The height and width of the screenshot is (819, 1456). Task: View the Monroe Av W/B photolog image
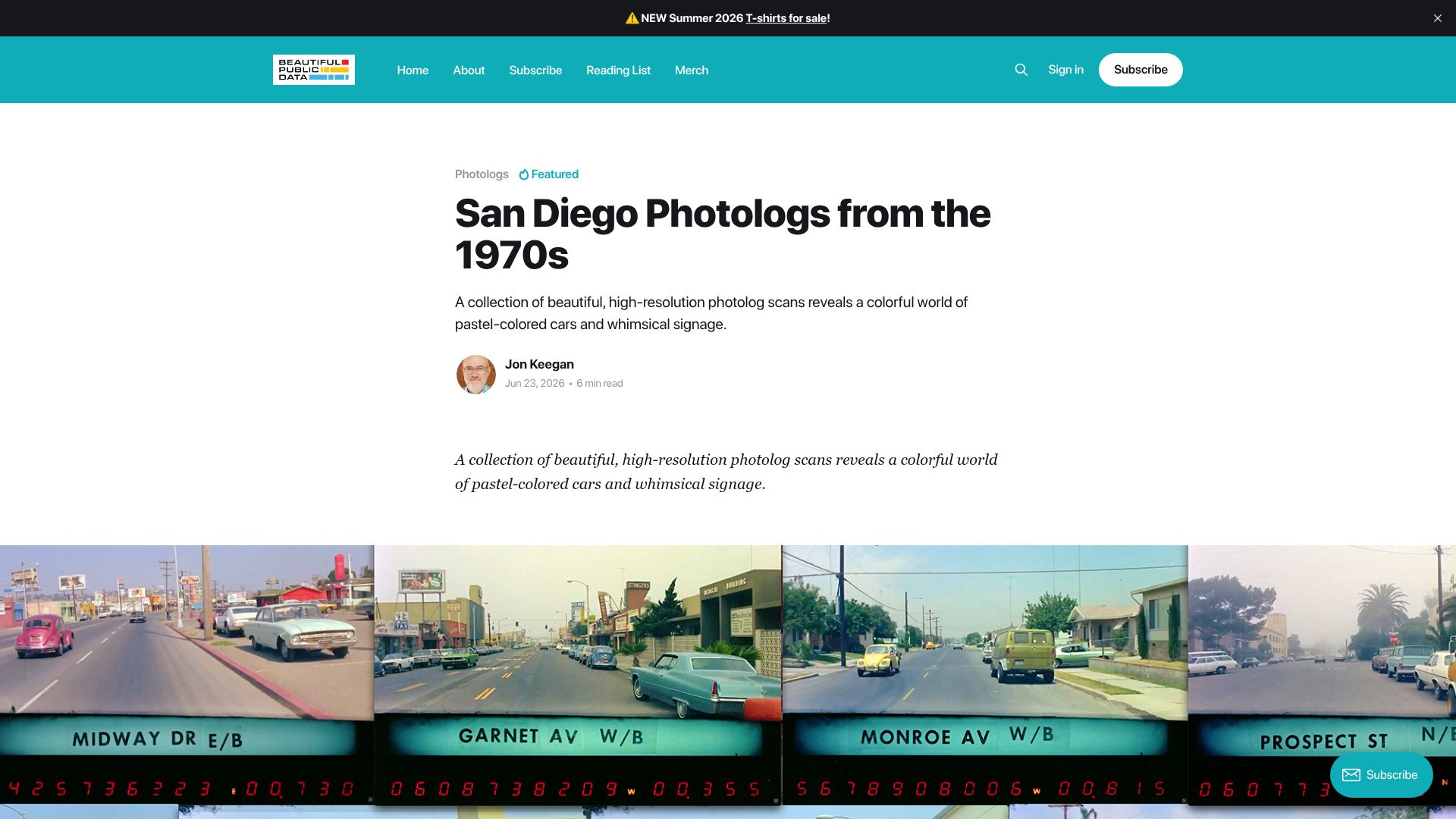pos(984,673)
